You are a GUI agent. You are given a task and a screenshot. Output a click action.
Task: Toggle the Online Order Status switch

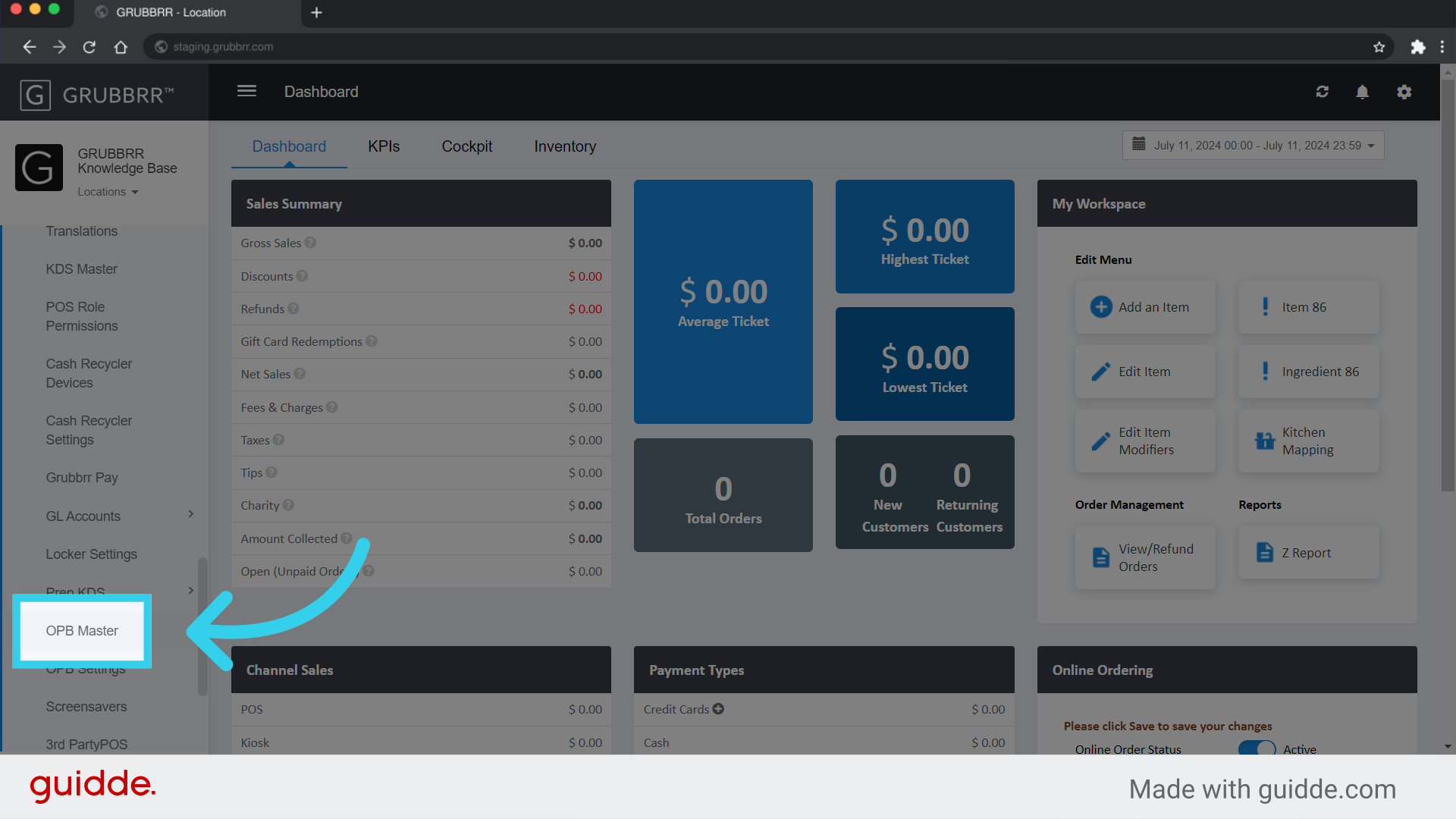pos(1257,748)
